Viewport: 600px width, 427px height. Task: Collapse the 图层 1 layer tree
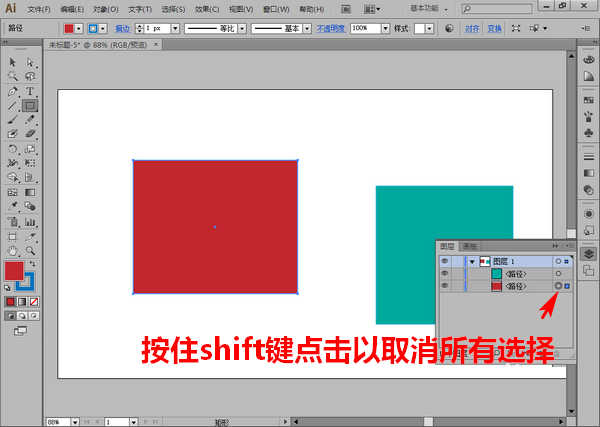(x=471, y=260)
